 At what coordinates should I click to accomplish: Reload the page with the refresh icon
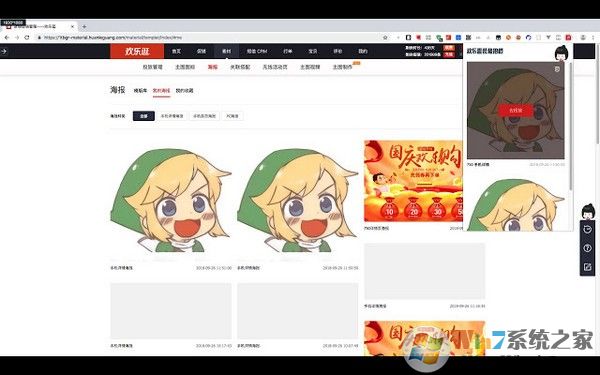27,38
